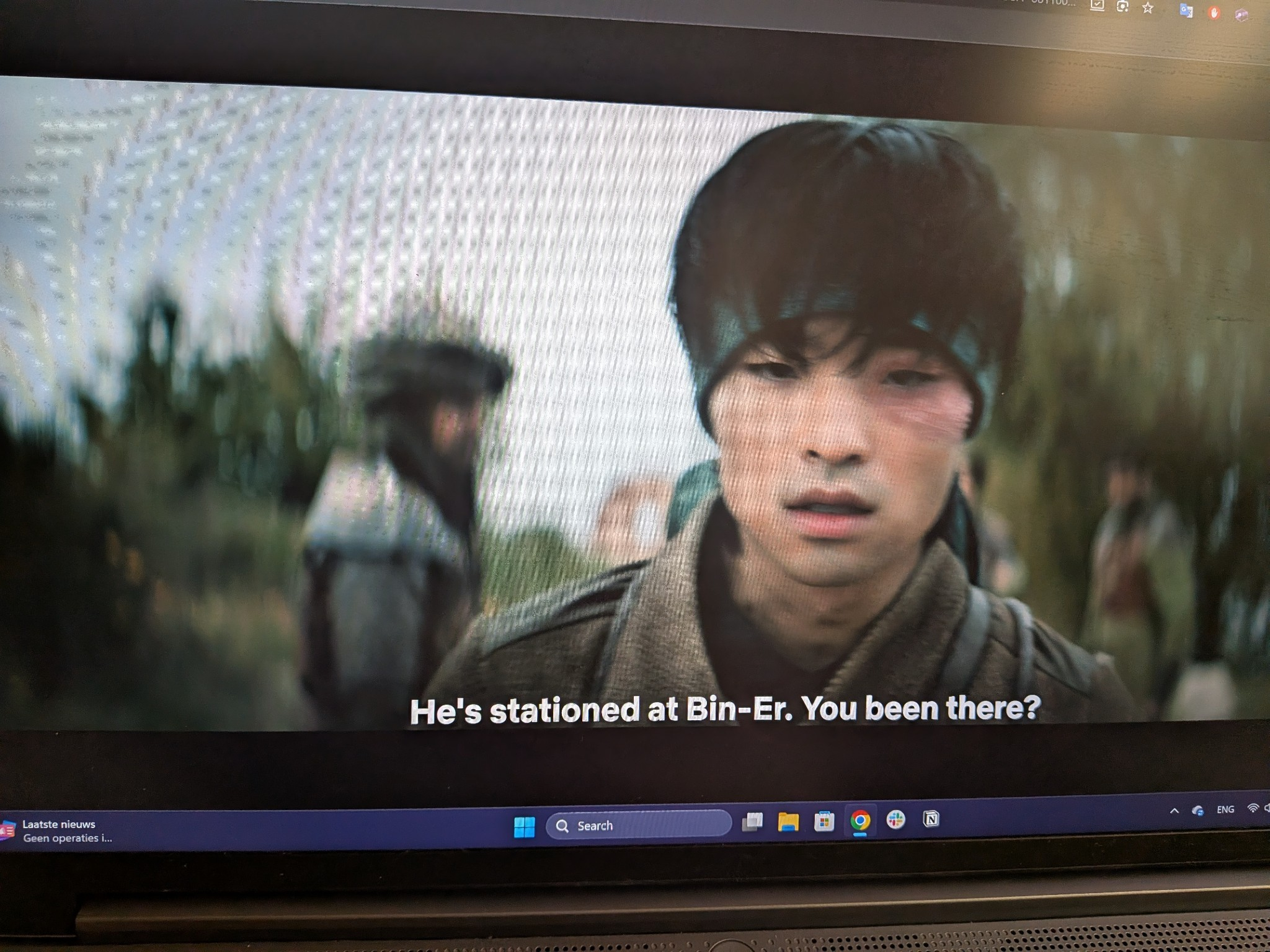The height and width of the screenshot is (952, 1270).
Task: Click the checkmark screen icon in address bar
Action: coord(1097,5)
